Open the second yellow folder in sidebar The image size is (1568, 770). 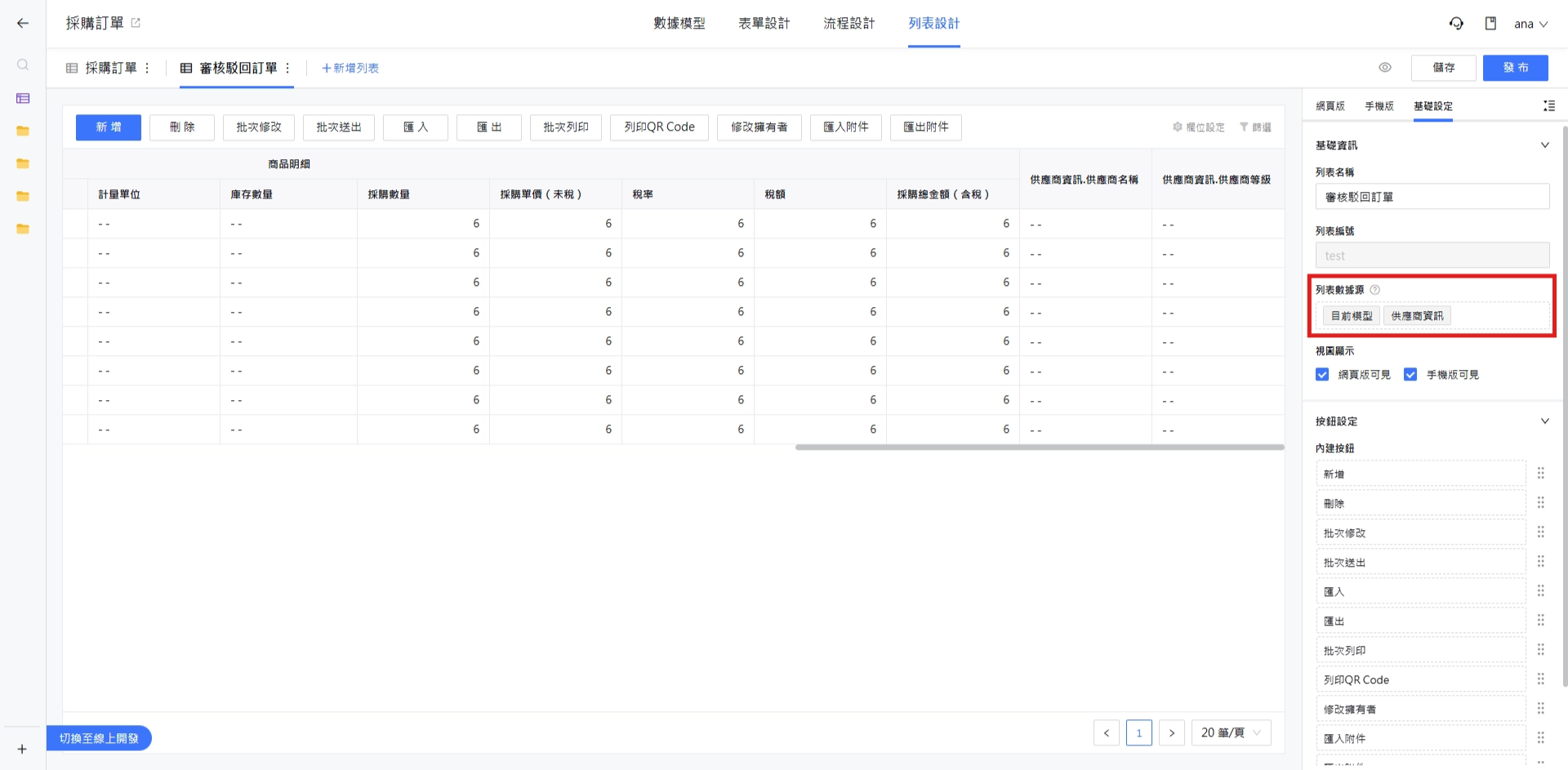point(23,163)
